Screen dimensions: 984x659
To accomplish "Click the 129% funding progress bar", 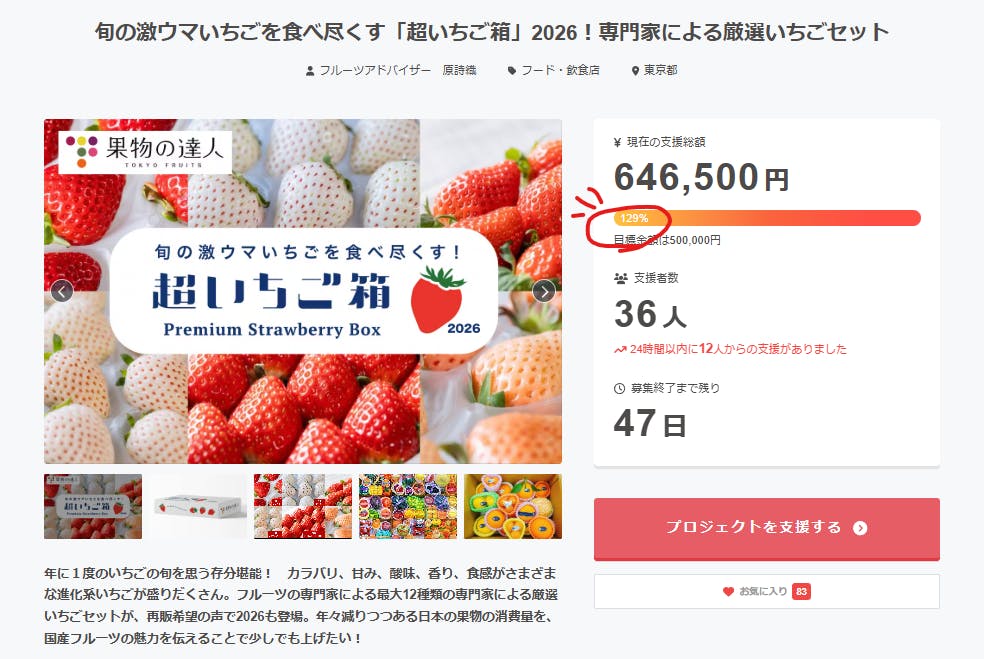I will pos(767,218).
